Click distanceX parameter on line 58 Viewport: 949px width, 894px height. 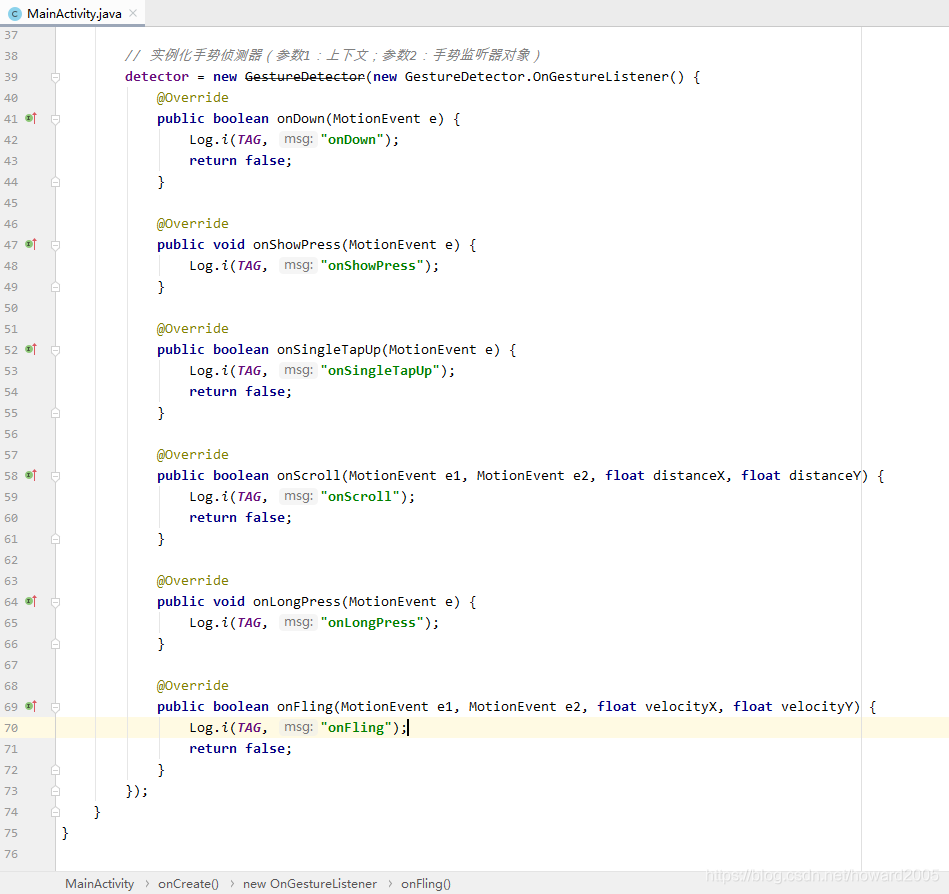coord(689,475)
